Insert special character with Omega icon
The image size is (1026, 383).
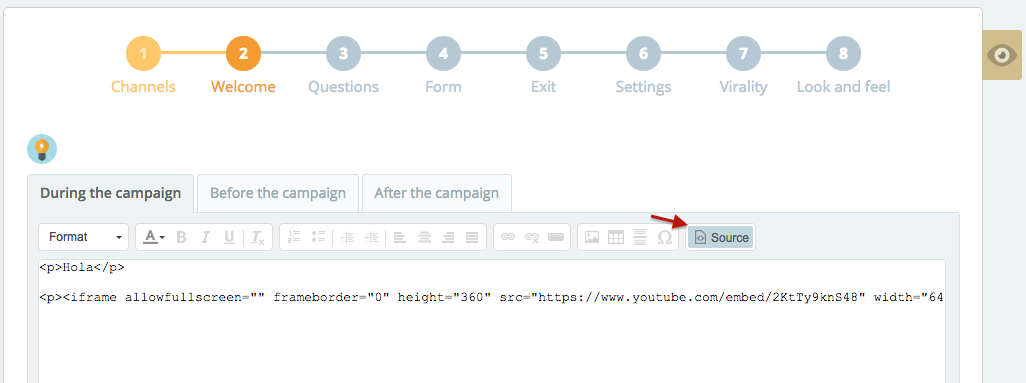664,238
